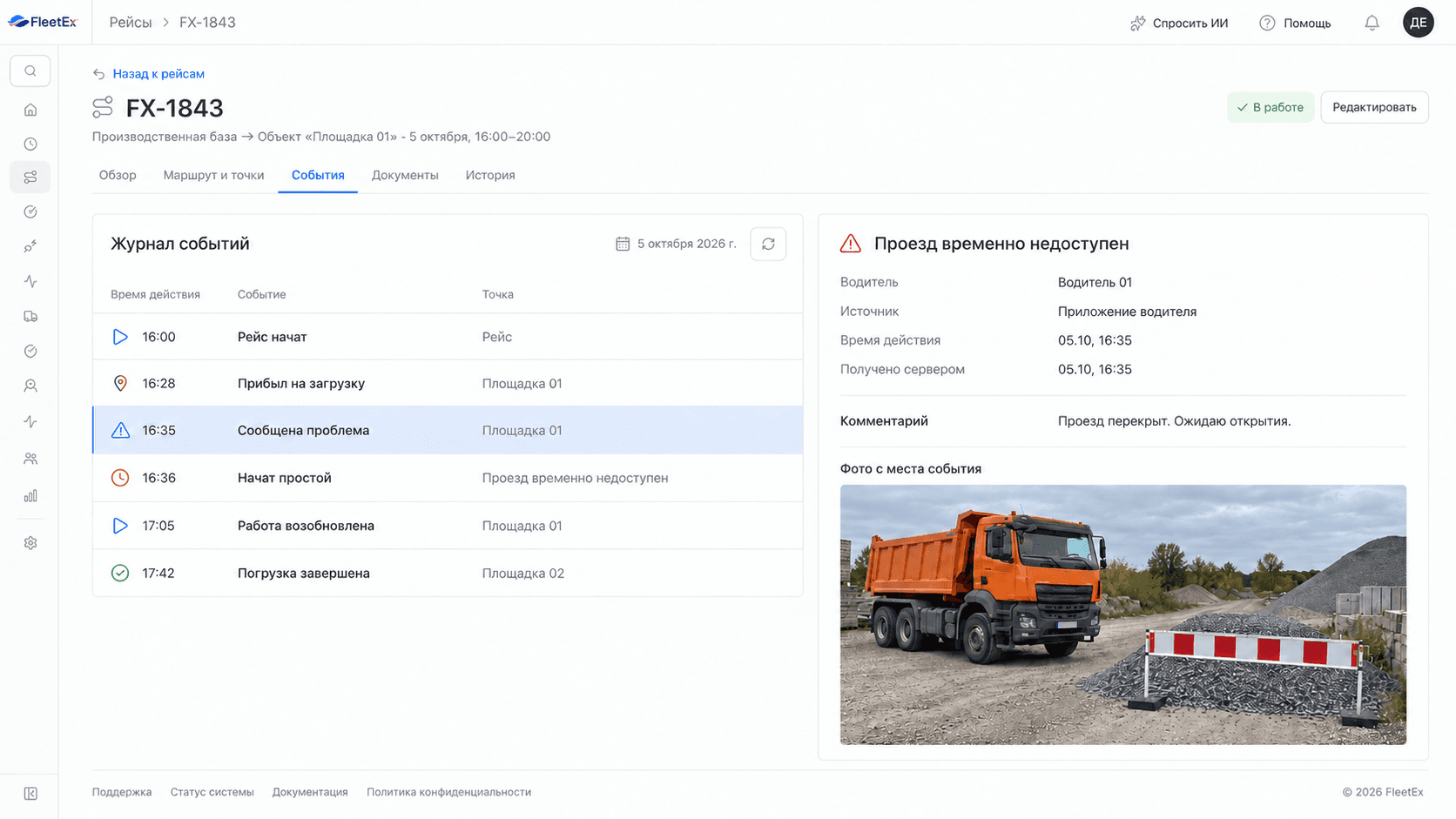Select the highlighted routes icon in sidebar

[30, 178]
